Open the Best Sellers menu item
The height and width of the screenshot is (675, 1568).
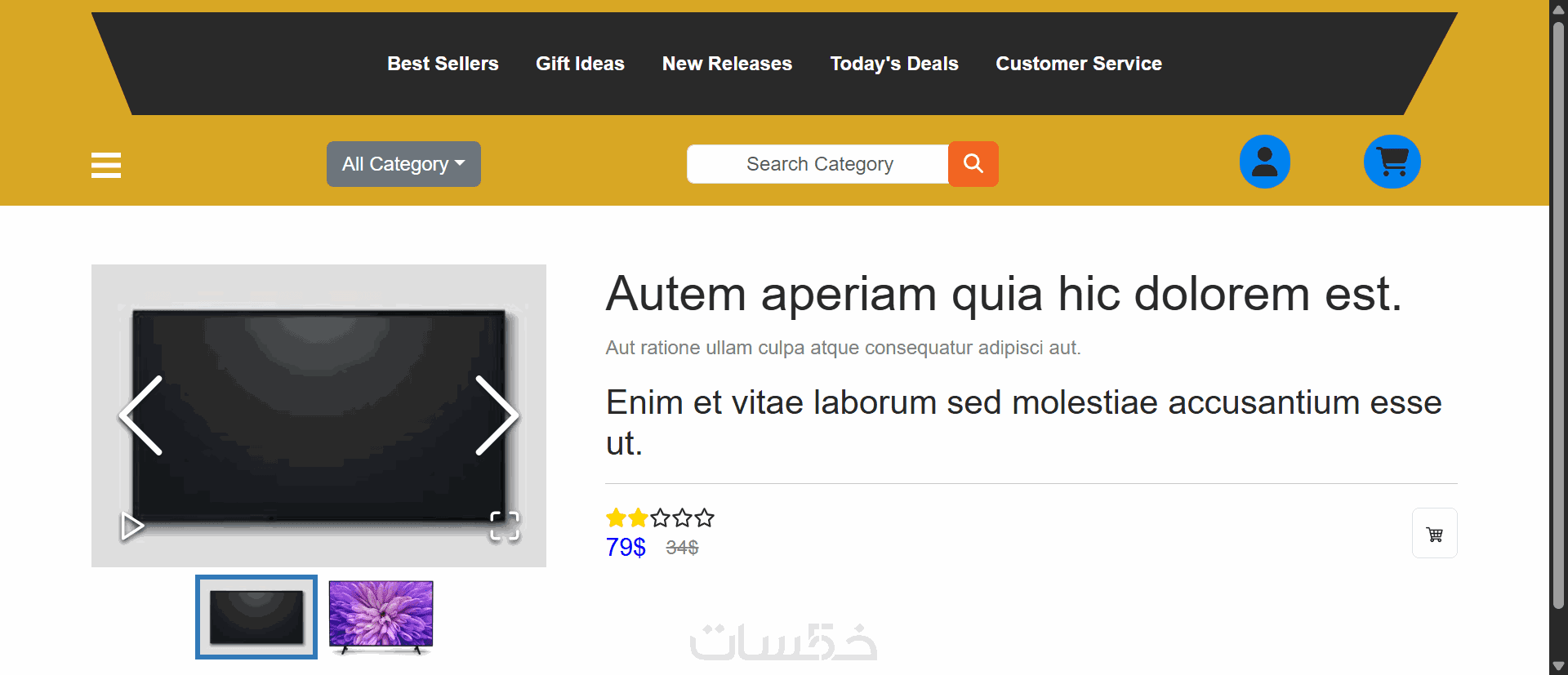[443, 64]
